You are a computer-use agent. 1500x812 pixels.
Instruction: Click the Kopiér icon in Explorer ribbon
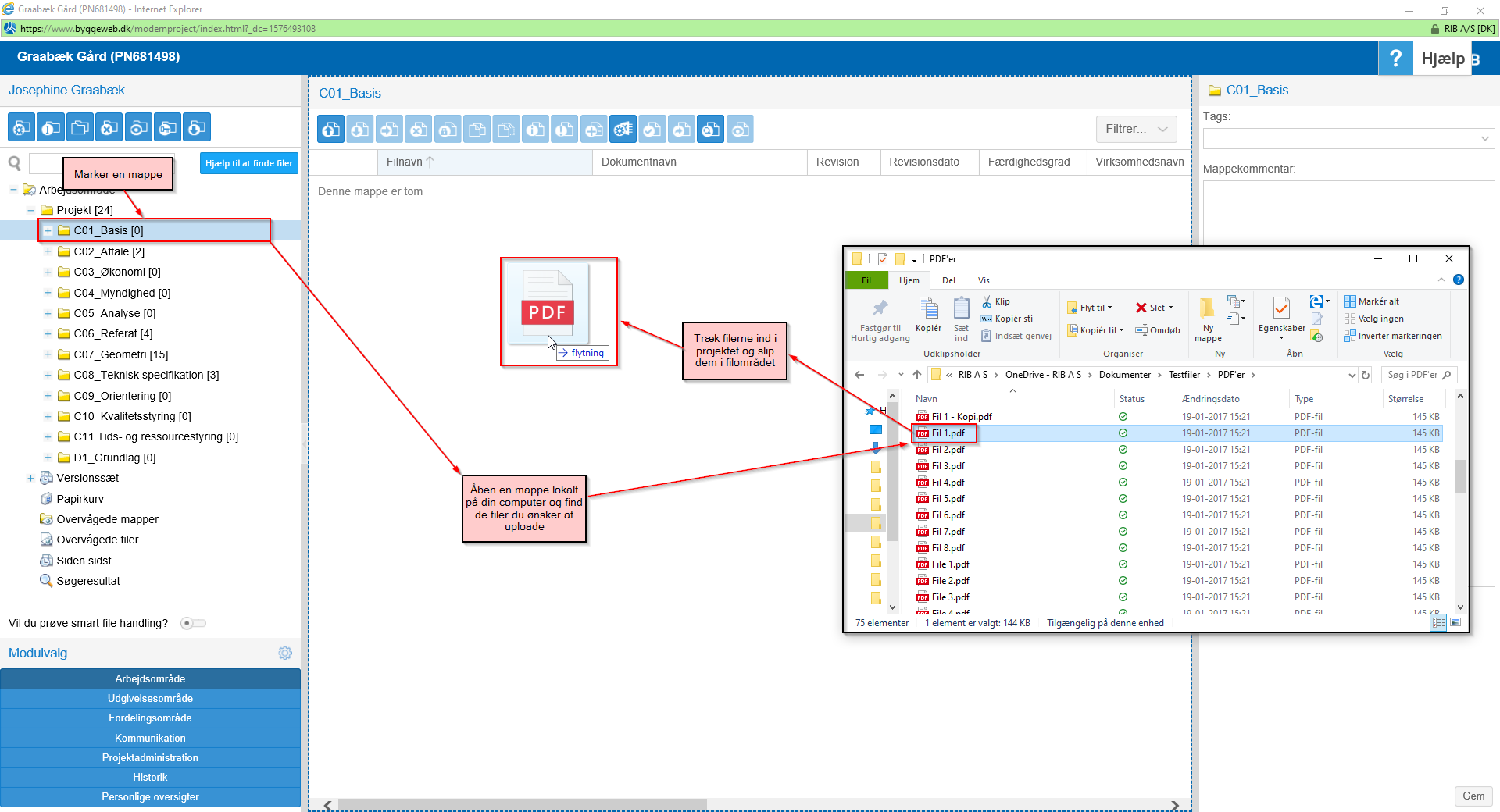click(928, 315)
